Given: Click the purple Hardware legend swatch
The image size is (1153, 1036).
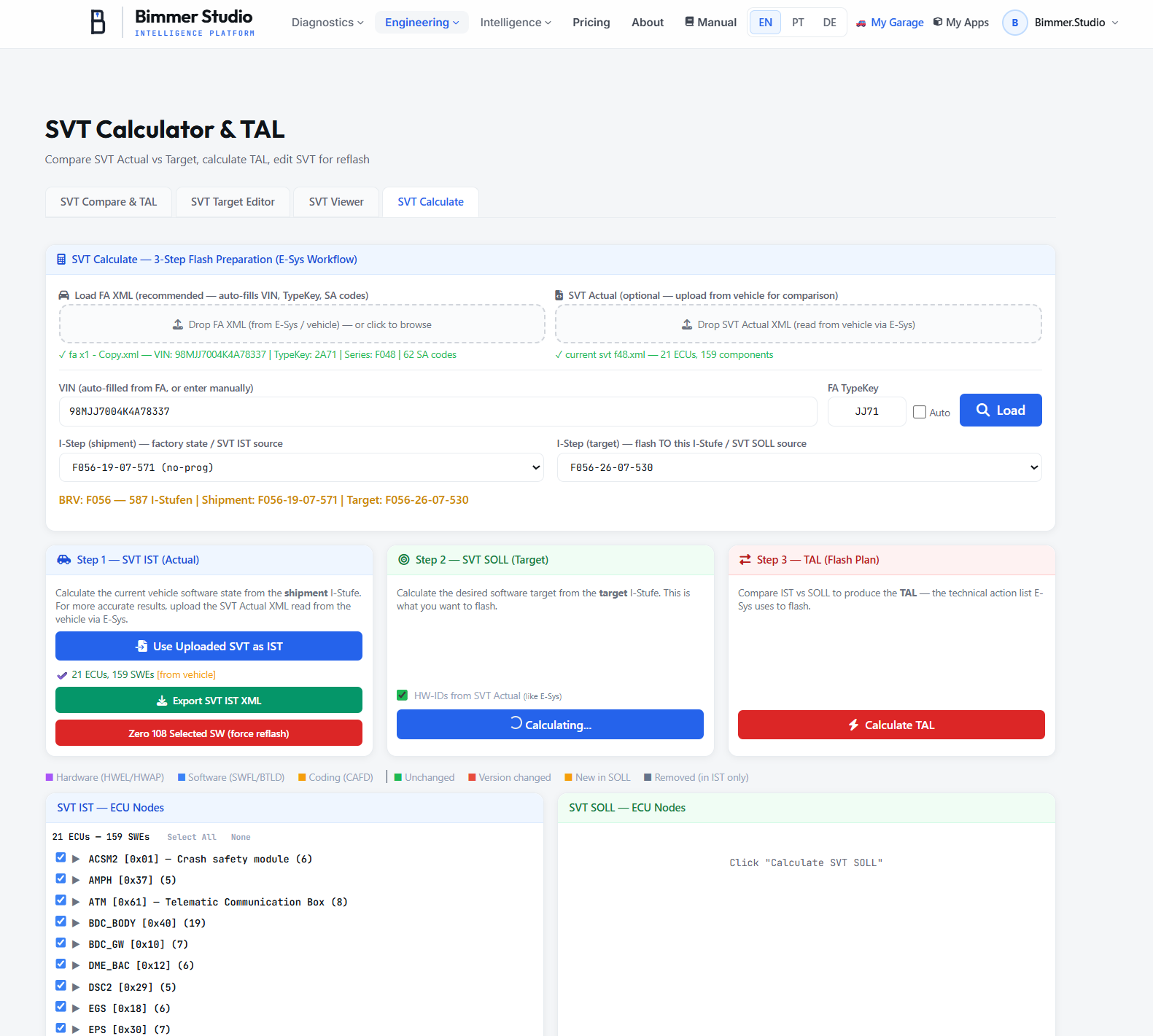Looking at the screenshot, I should tap(50, 777).
